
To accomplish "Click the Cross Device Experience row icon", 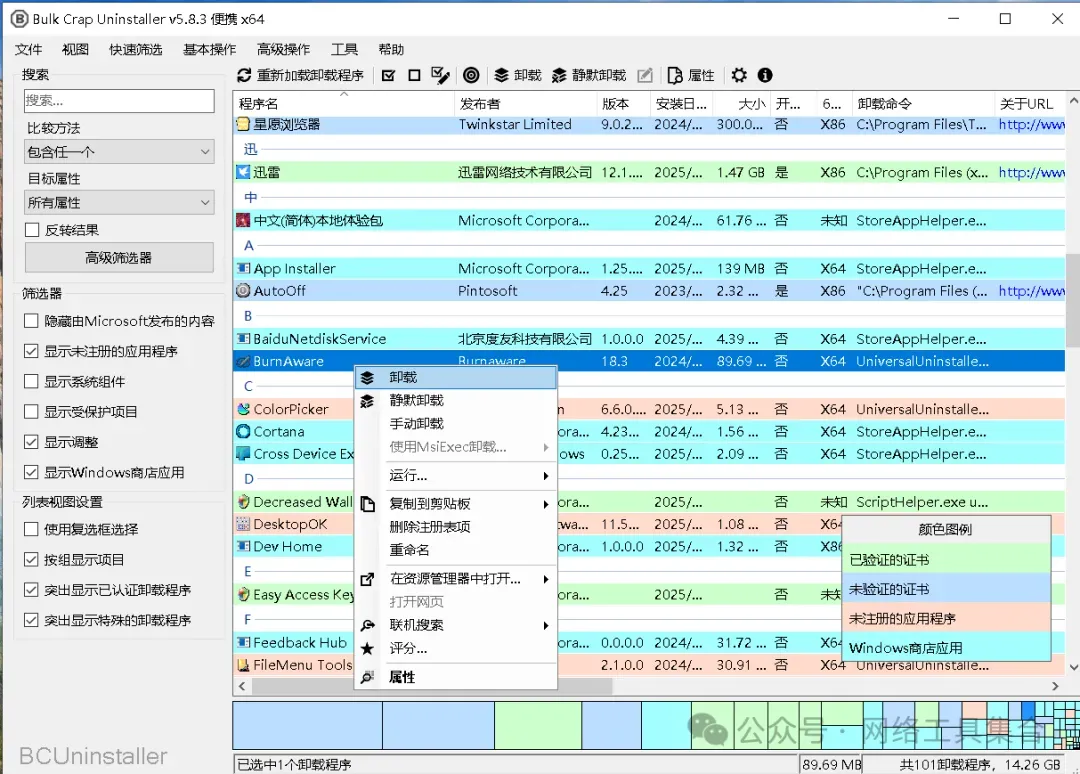I will click(243, 454).
